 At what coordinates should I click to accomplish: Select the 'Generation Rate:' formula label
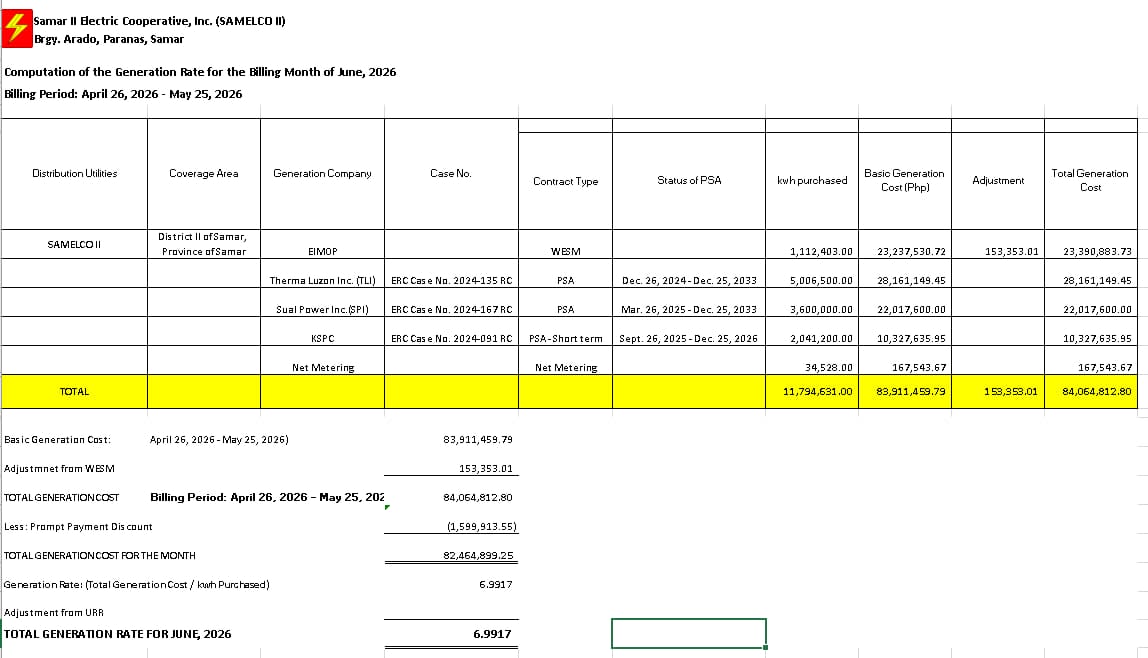click(x=137, y=585)
